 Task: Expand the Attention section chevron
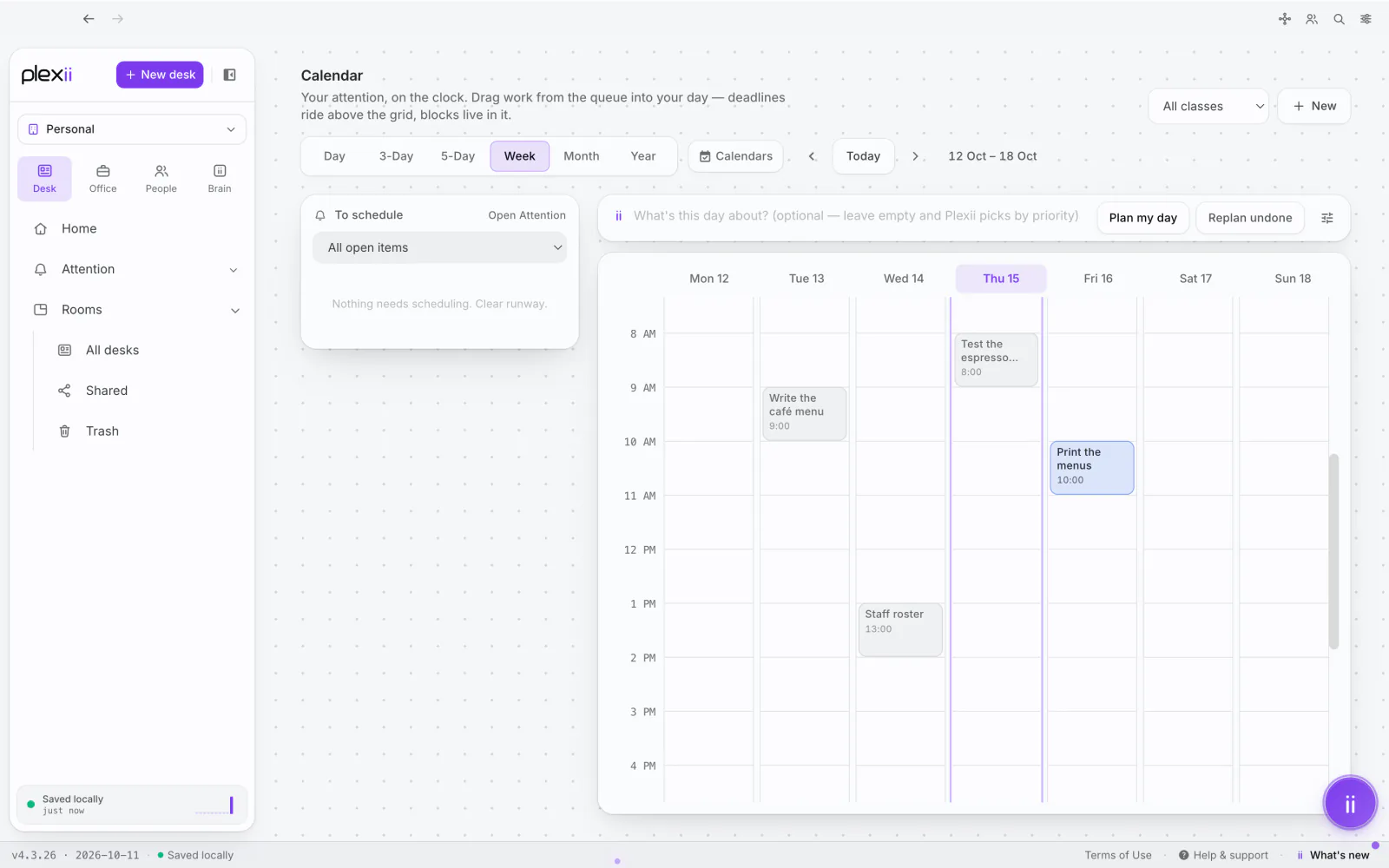(x=234, y=270)
